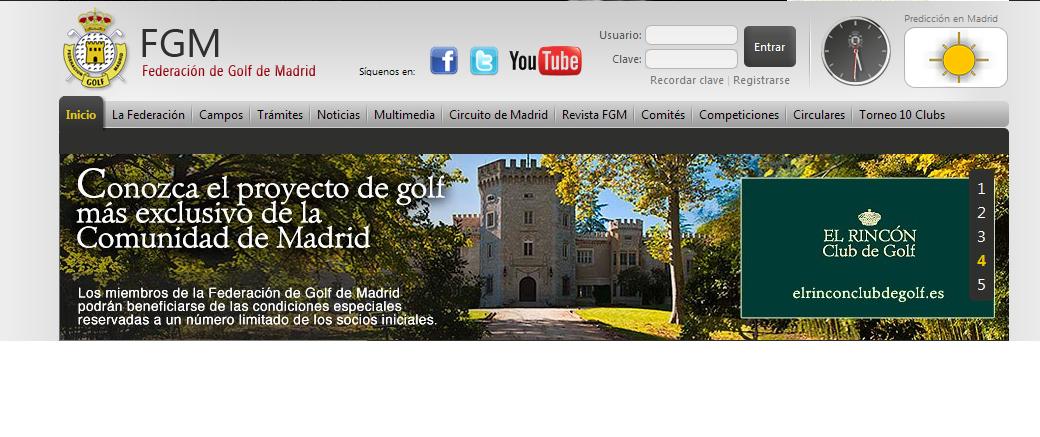
Task: Open the Multimedia menu item
Action: 404,115
